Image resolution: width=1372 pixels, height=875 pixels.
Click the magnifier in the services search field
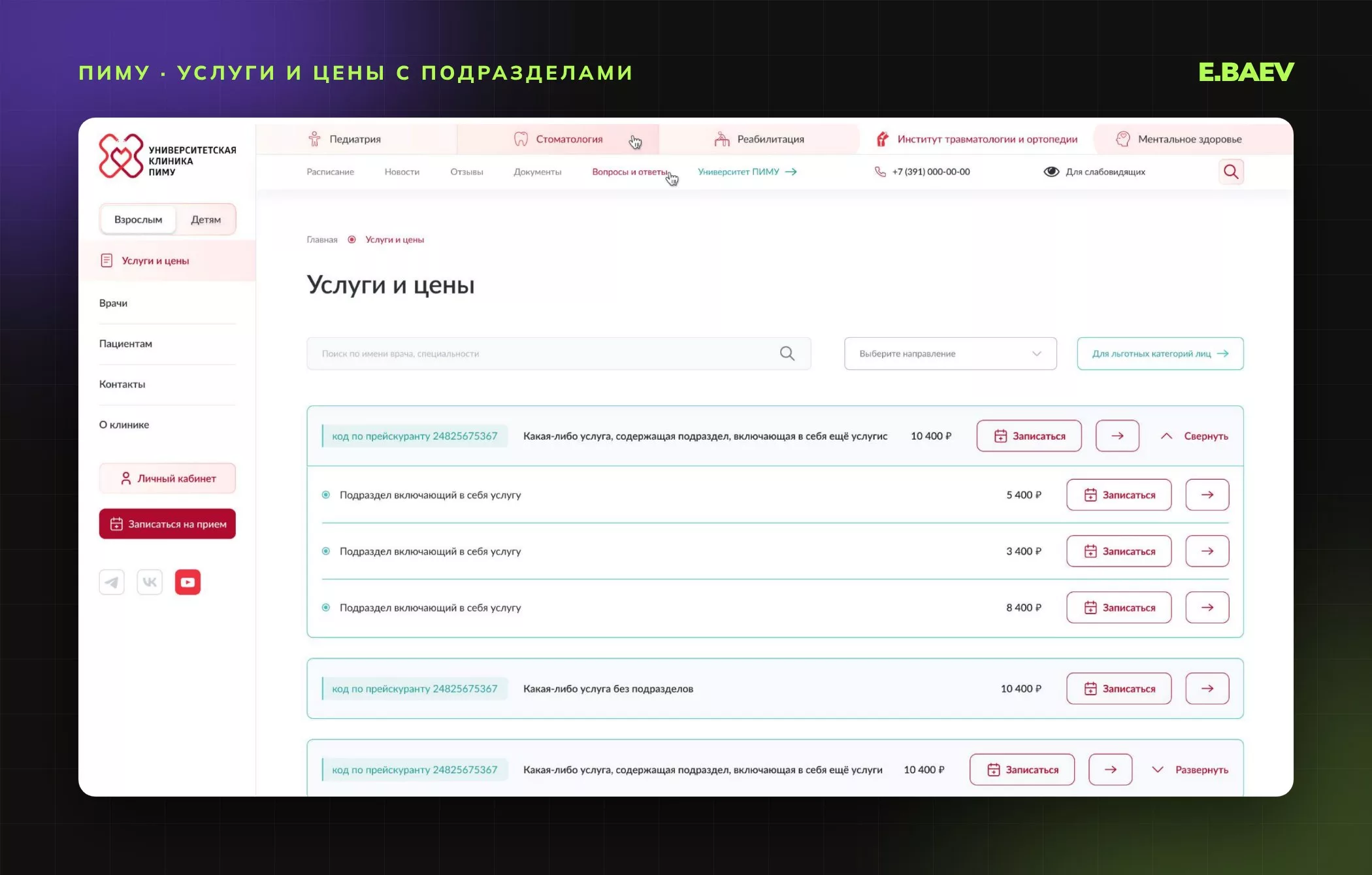787,354
